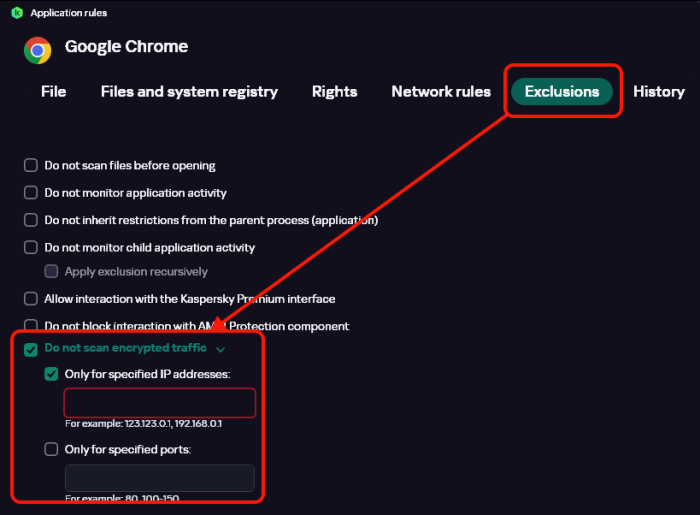Screen dimensions: 700x515
Task: Check Do not monitor application activity
Action: coord(31,193)
